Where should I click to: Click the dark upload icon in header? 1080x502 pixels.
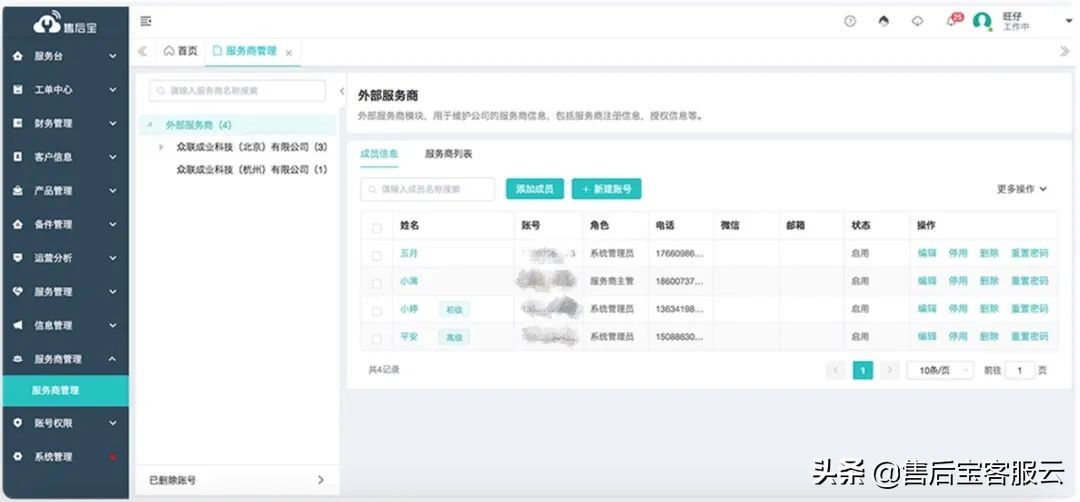884,21
